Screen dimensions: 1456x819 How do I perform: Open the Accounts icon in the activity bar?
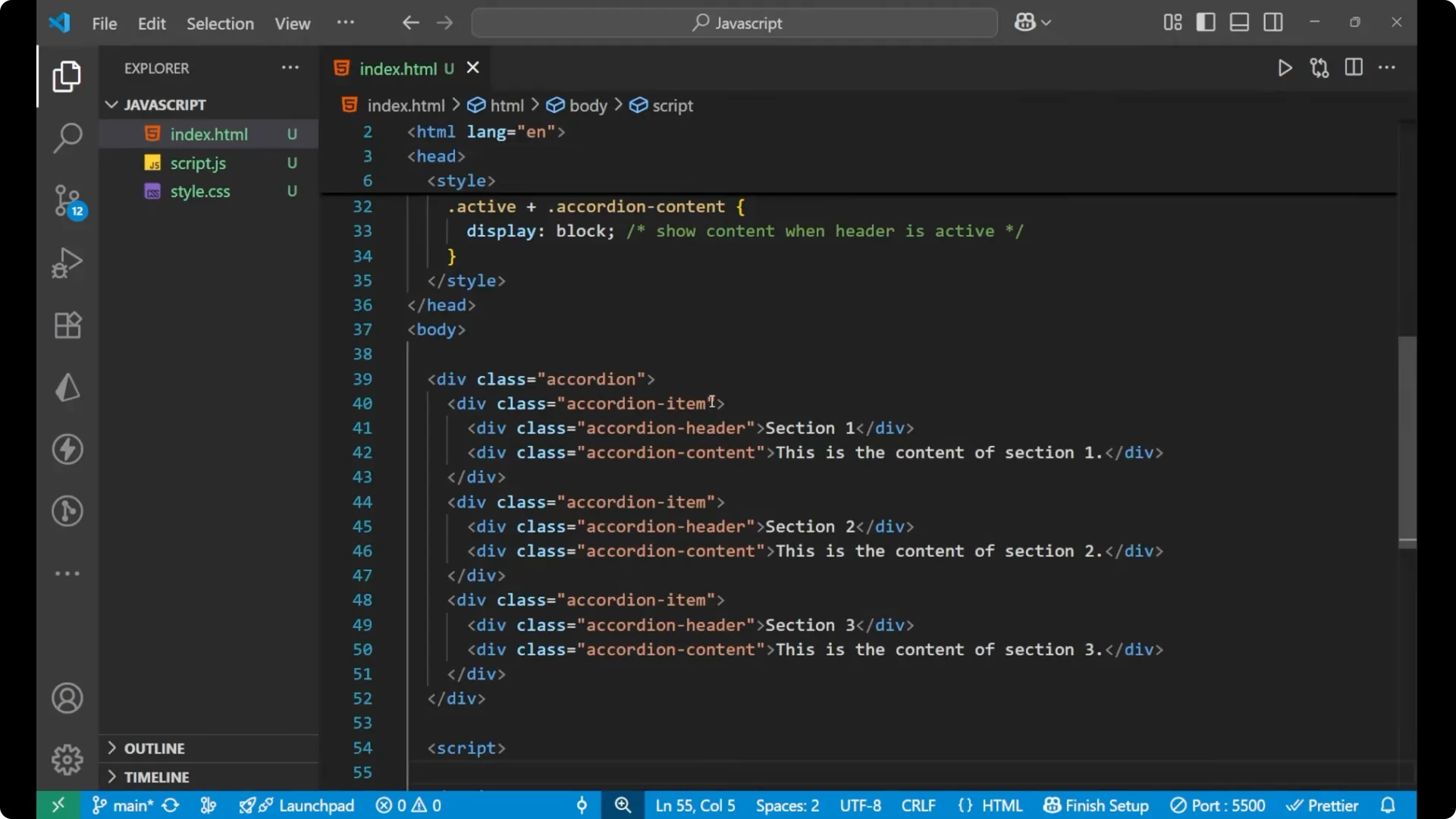click(67, 698)
